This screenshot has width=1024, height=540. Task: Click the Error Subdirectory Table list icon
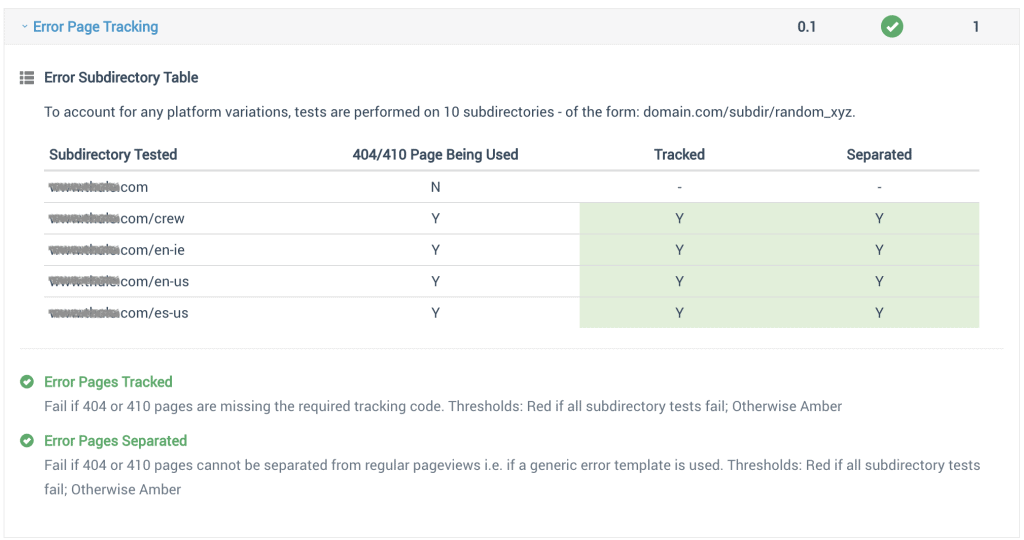click(27, 78)
